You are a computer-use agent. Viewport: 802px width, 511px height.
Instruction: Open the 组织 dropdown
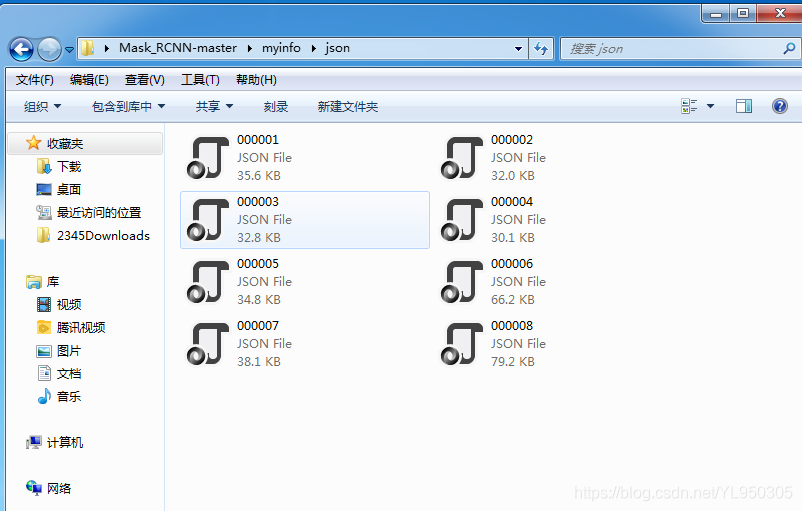(42, 106)
